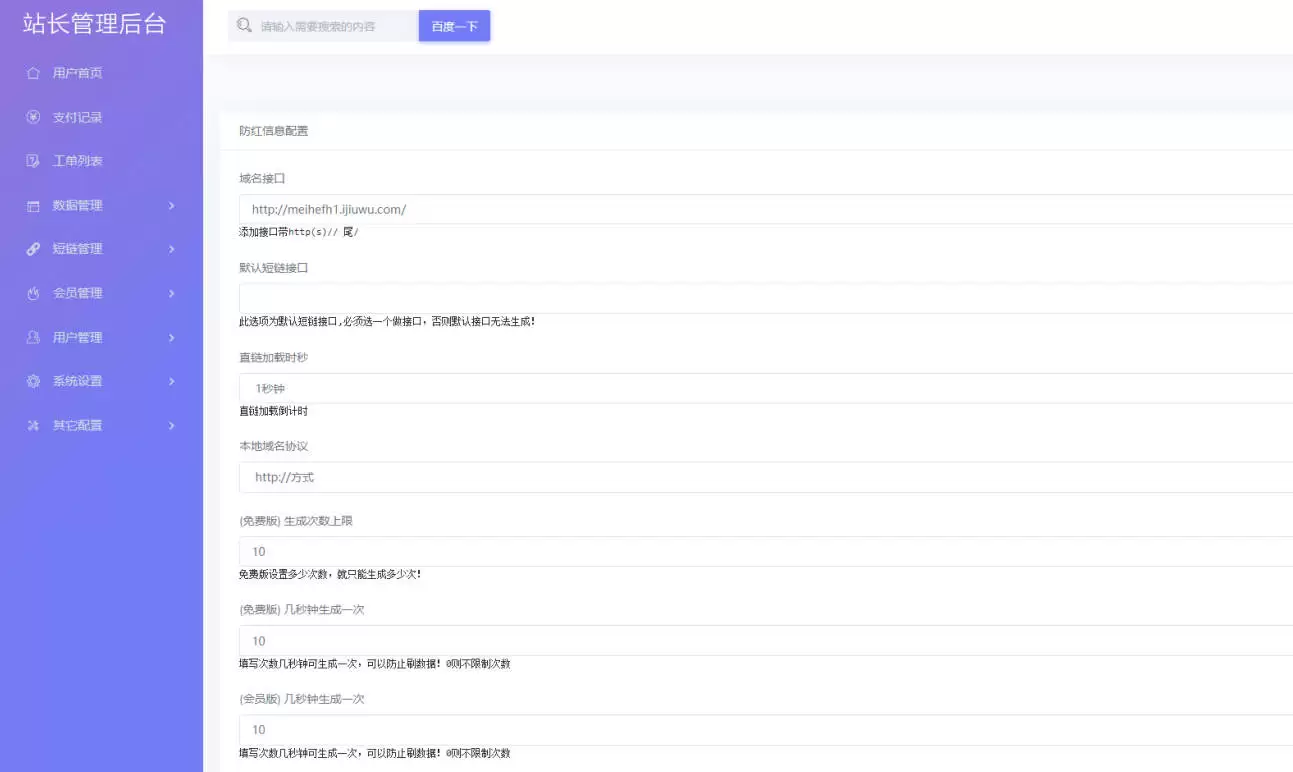Click the 站长管理后台 title link
This screenshot has width=1293, height=772.
(x=94, y=25)
